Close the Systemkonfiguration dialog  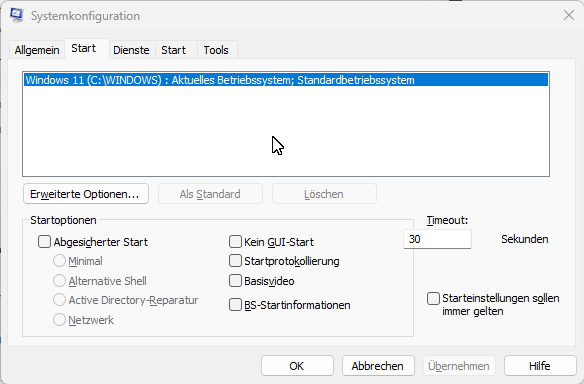pos(569,15)
